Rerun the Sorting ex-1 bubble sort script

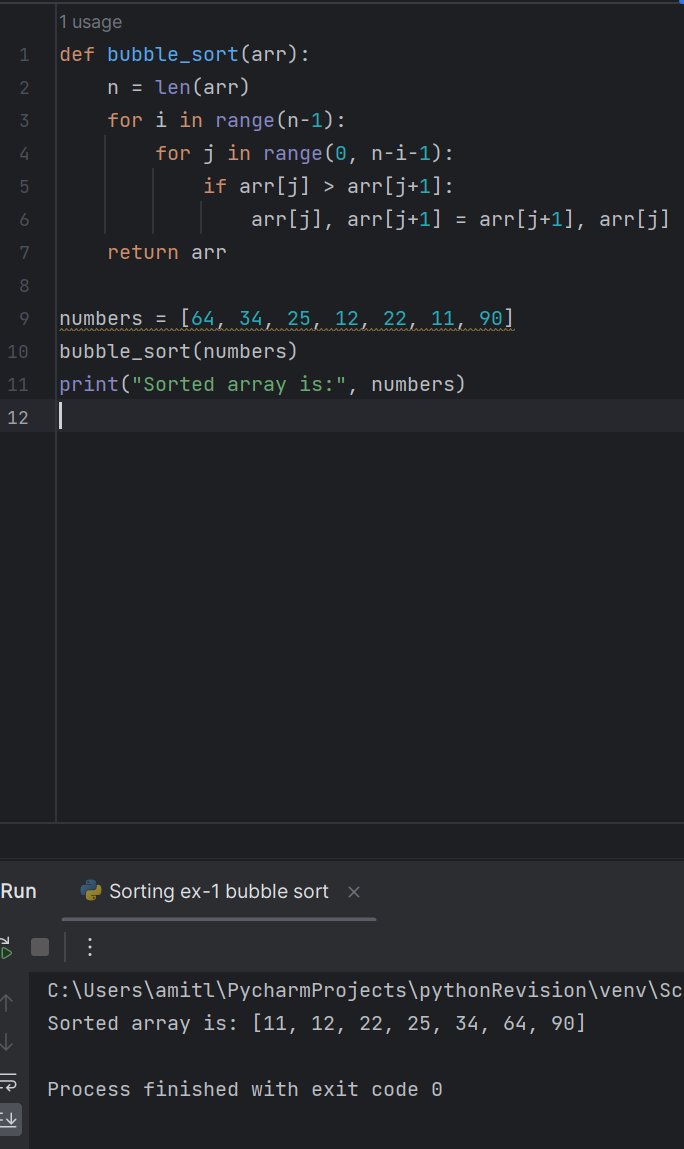[x=6, y=947]
